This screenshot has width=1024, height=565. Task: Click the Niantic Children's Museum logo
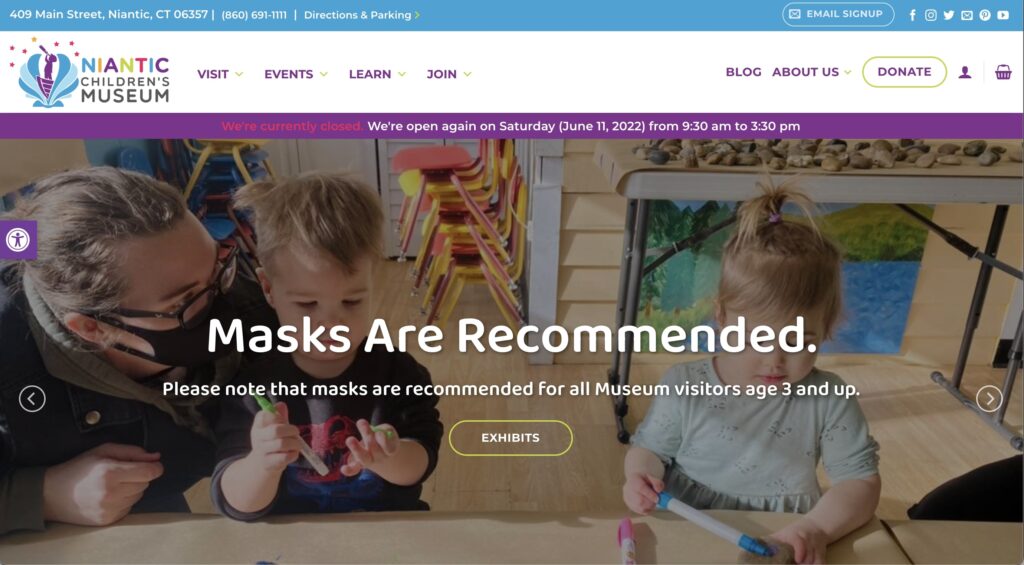tap(90, 73)
